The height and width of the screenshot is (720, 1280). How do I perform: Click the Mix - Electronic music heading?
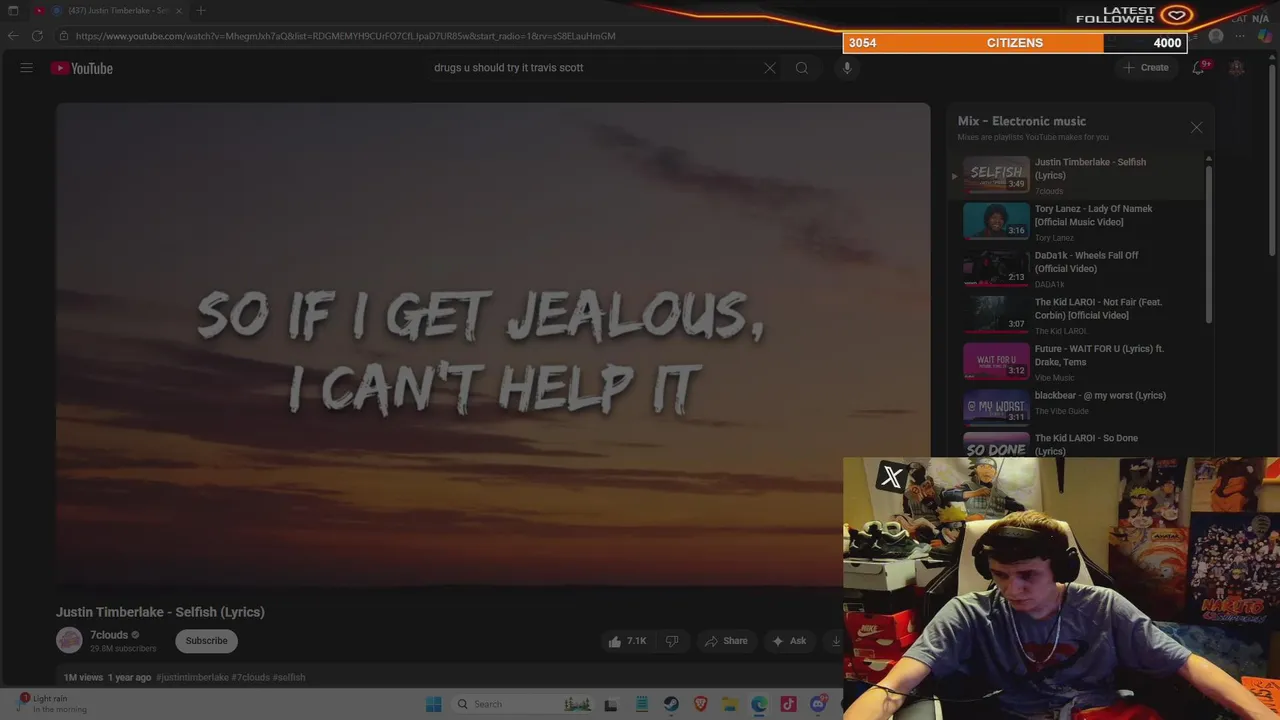1021,121
